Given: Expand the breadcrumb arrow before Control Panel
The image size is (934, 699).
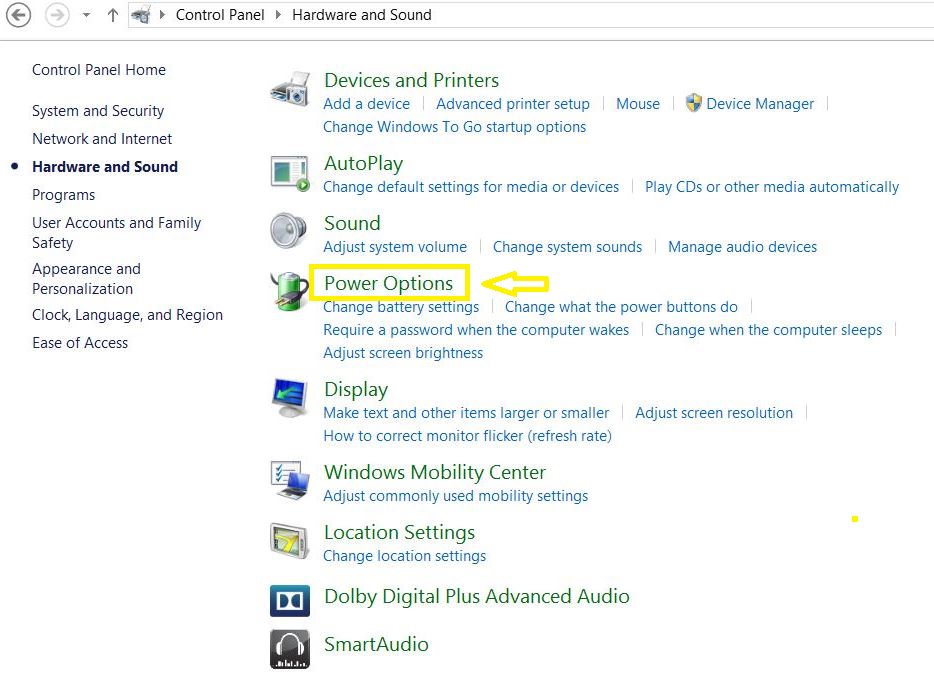Looking at the screenshot, I should click(x=163, y=16).
